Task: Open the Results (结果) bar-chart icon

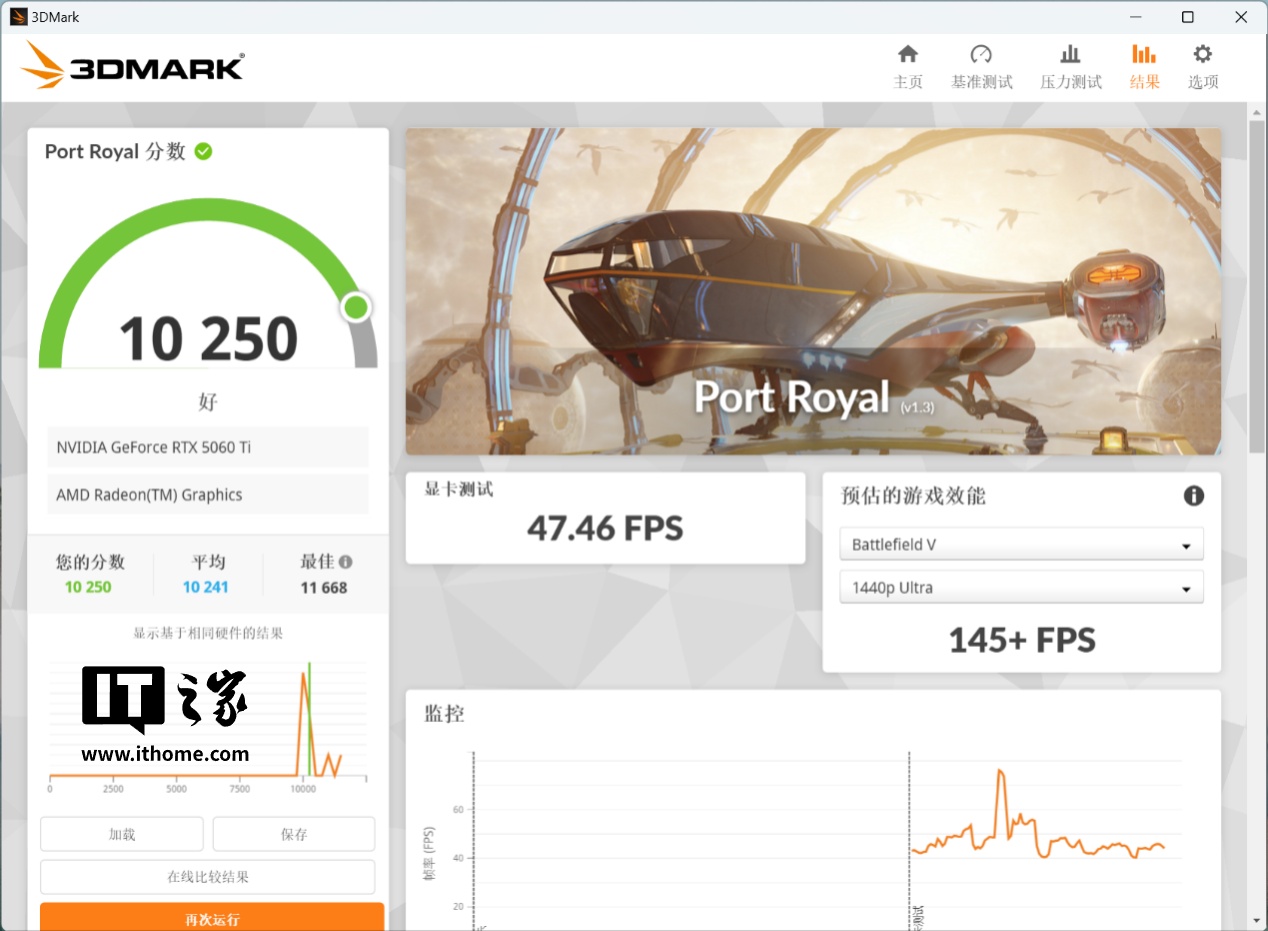Action: (x=1144, y=55)
